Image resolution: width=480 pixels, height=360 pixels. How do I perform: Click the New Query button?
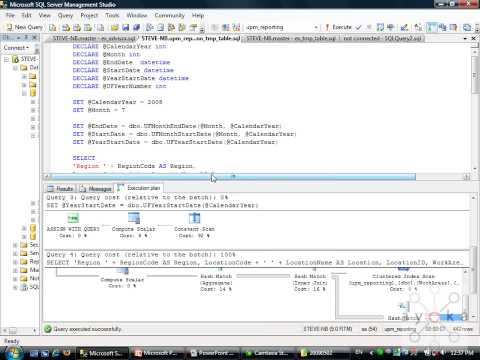click(25, 27)
